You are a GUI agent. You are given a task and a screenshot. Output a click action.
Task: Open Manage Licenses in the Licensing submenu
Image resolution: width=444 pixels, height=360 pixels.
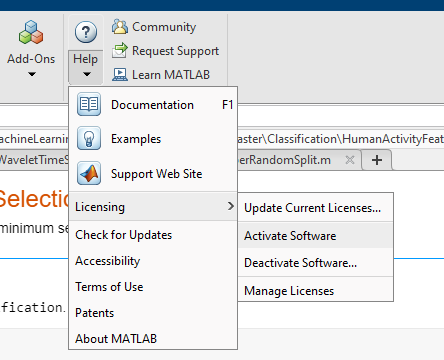click(316, 291)
